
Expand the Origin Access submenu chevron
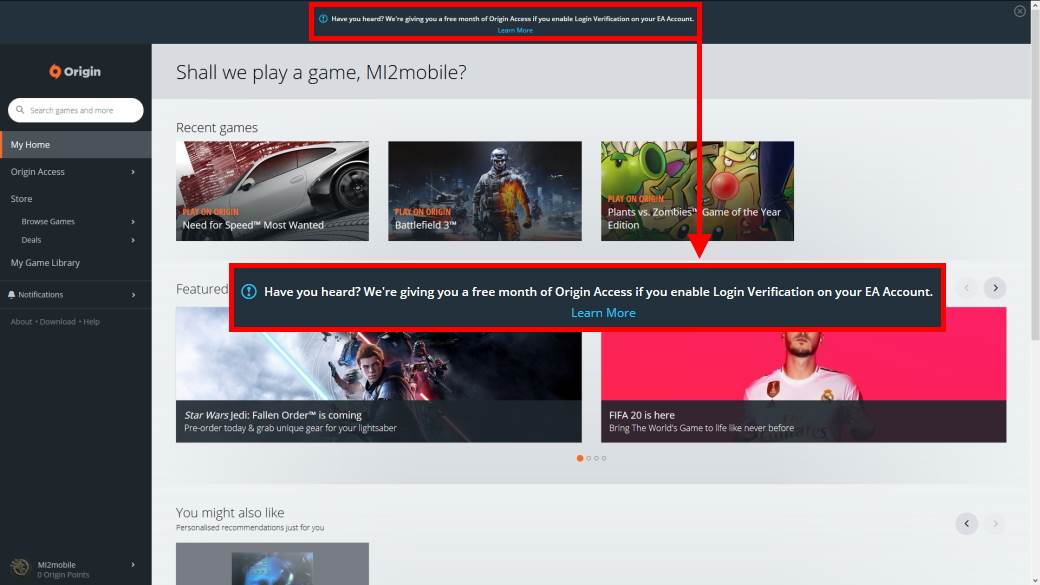133,172
